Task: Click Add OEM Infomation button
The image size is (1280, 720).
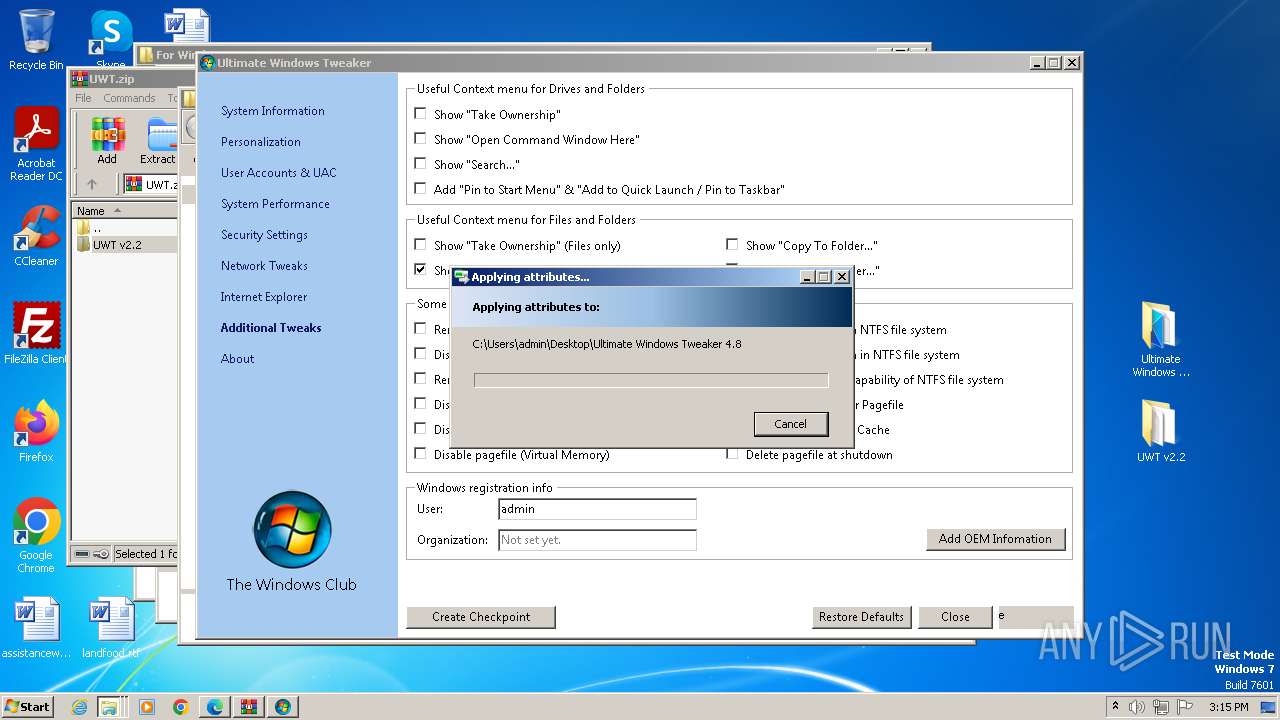Action: [x=995, y=539]
